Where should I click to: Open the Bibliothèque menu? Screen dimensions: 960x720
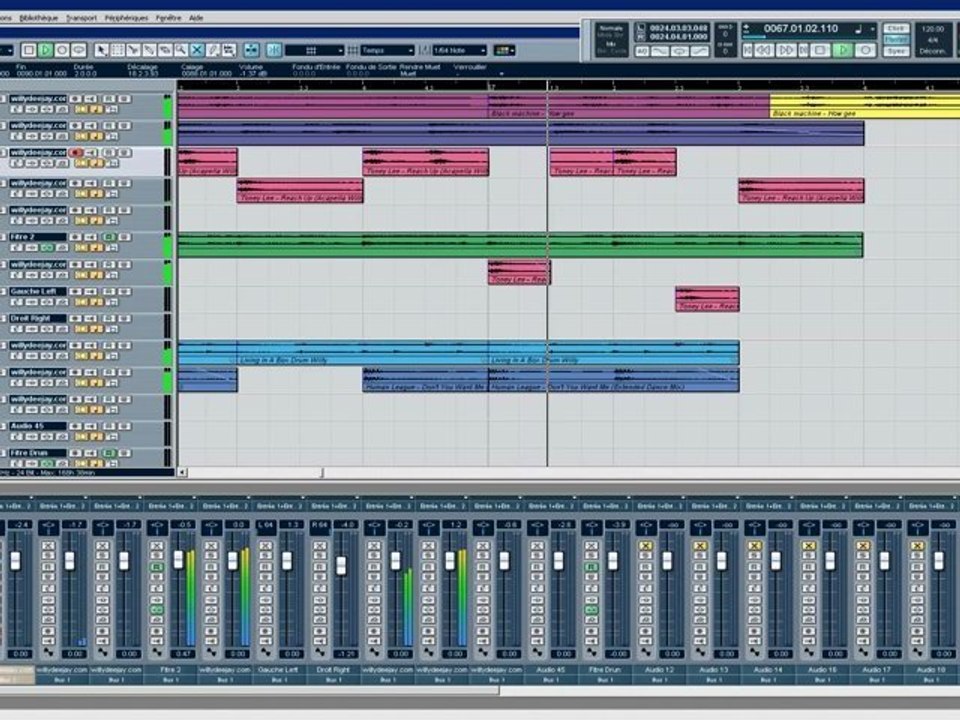coord(39,18)
